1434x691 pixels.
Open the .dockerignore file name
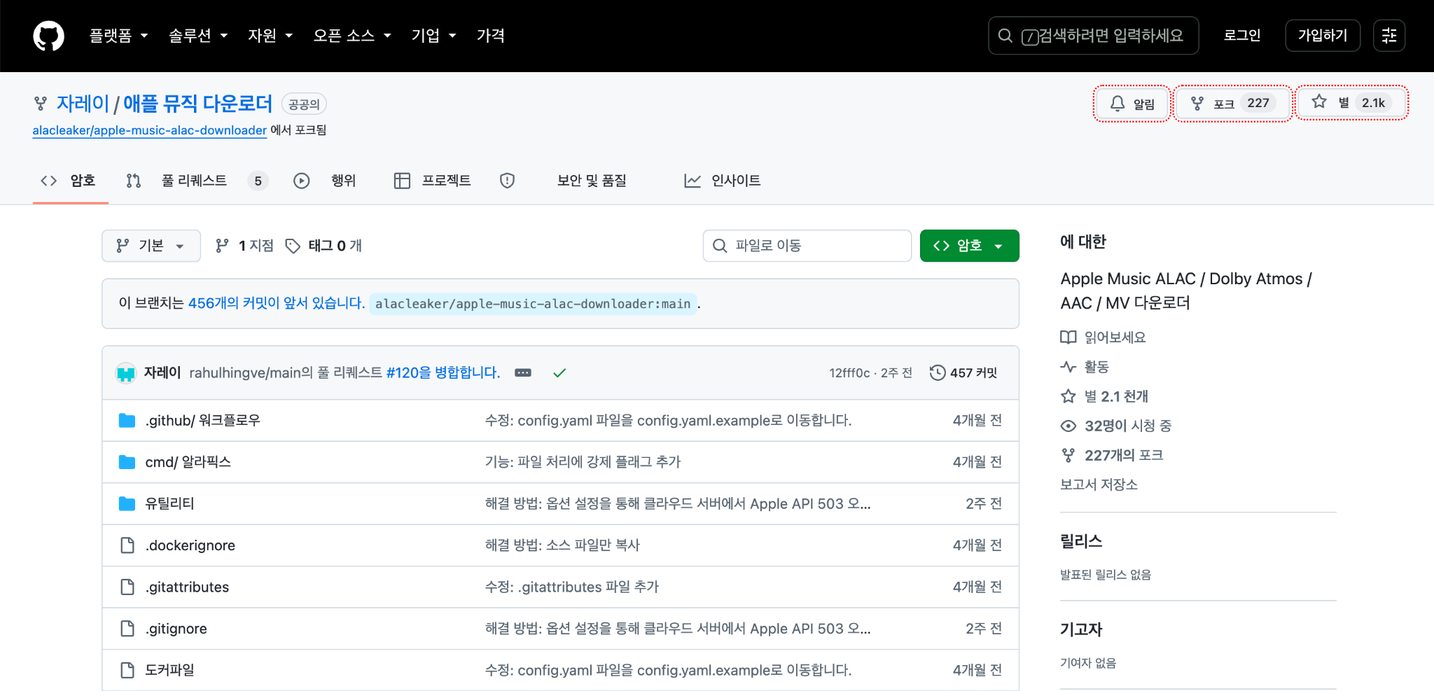(190, 545)
